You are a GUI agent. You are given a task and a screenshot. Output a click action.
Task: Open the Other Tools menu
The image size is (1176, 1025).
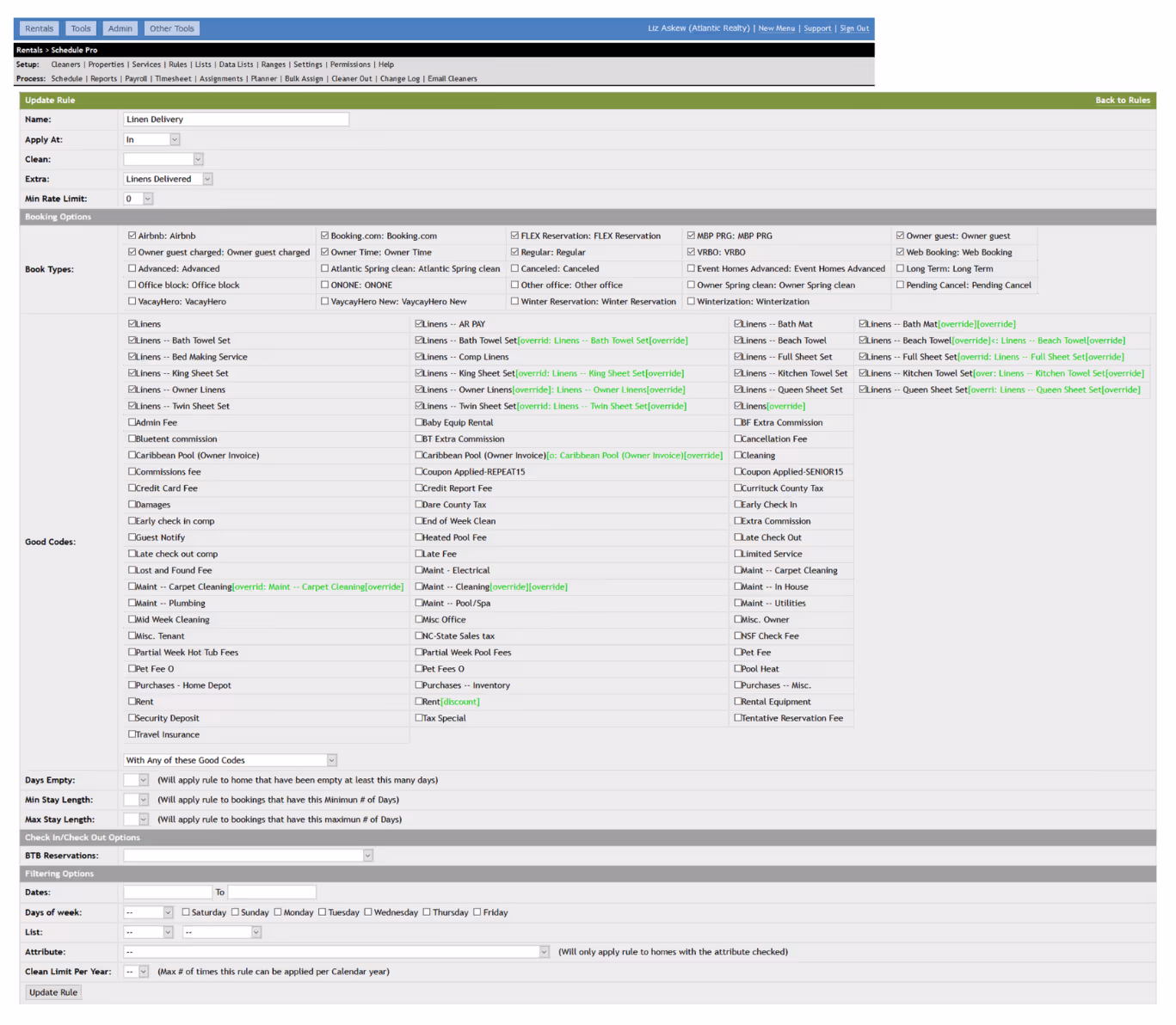click(x=172, y=28)
